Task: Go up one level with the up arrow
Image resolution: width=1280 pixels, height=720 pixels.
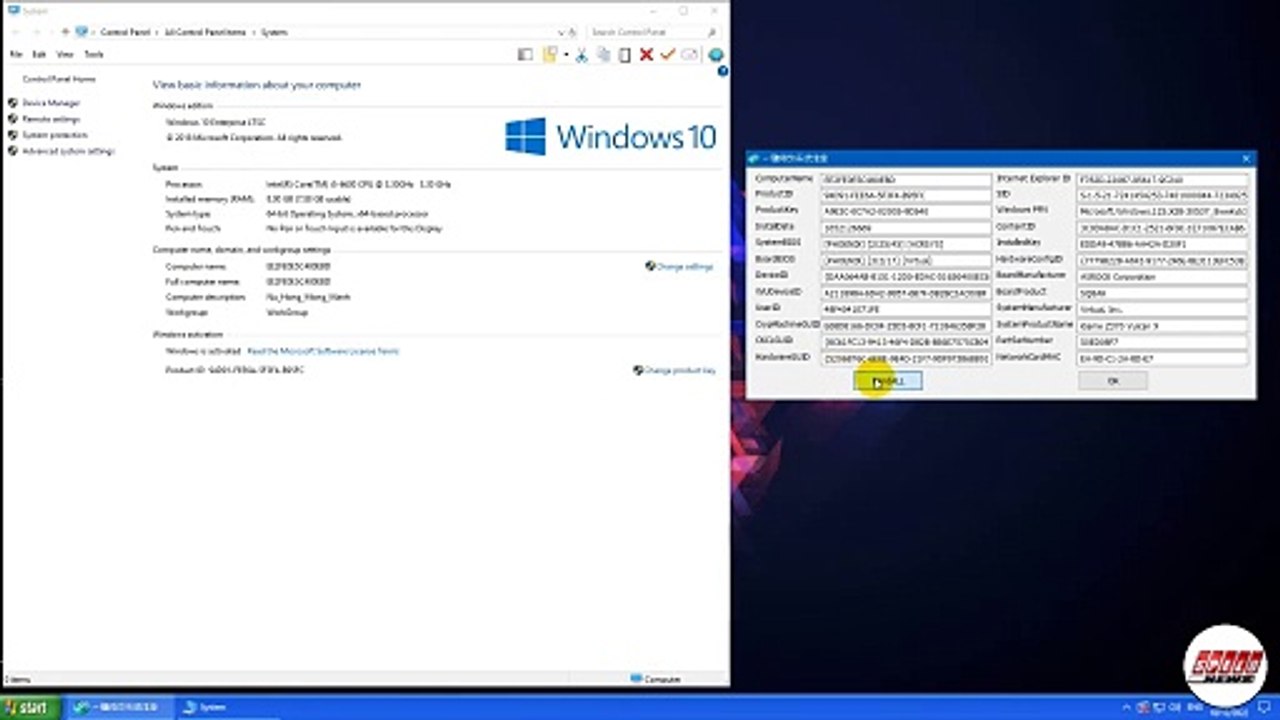Action: click(x=66, y=32)
